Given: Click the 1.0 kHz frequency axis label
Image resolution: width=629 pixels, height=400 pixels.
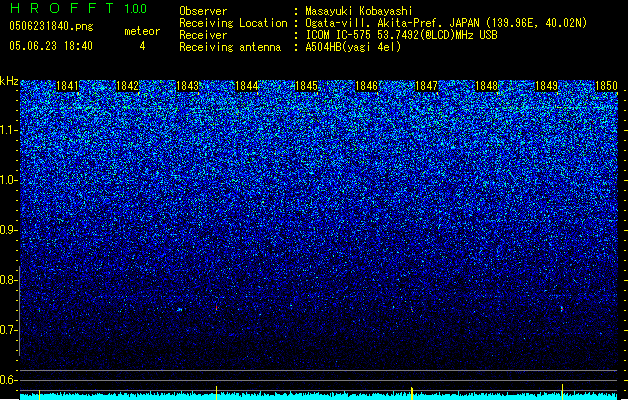Looking at the screenshot, I should [8, 180].
